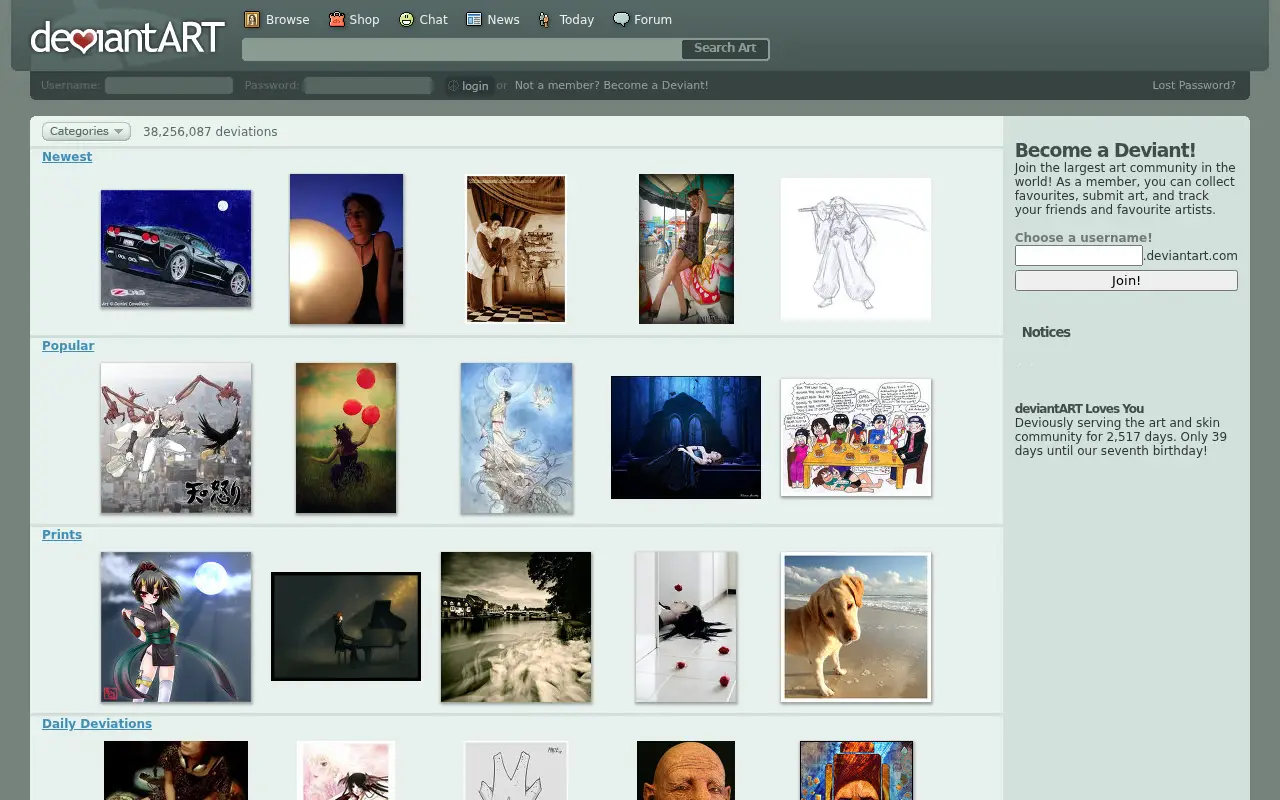Open the Prints section link
The width and height of the screenshot is (1280, 800).
point(62,535)
